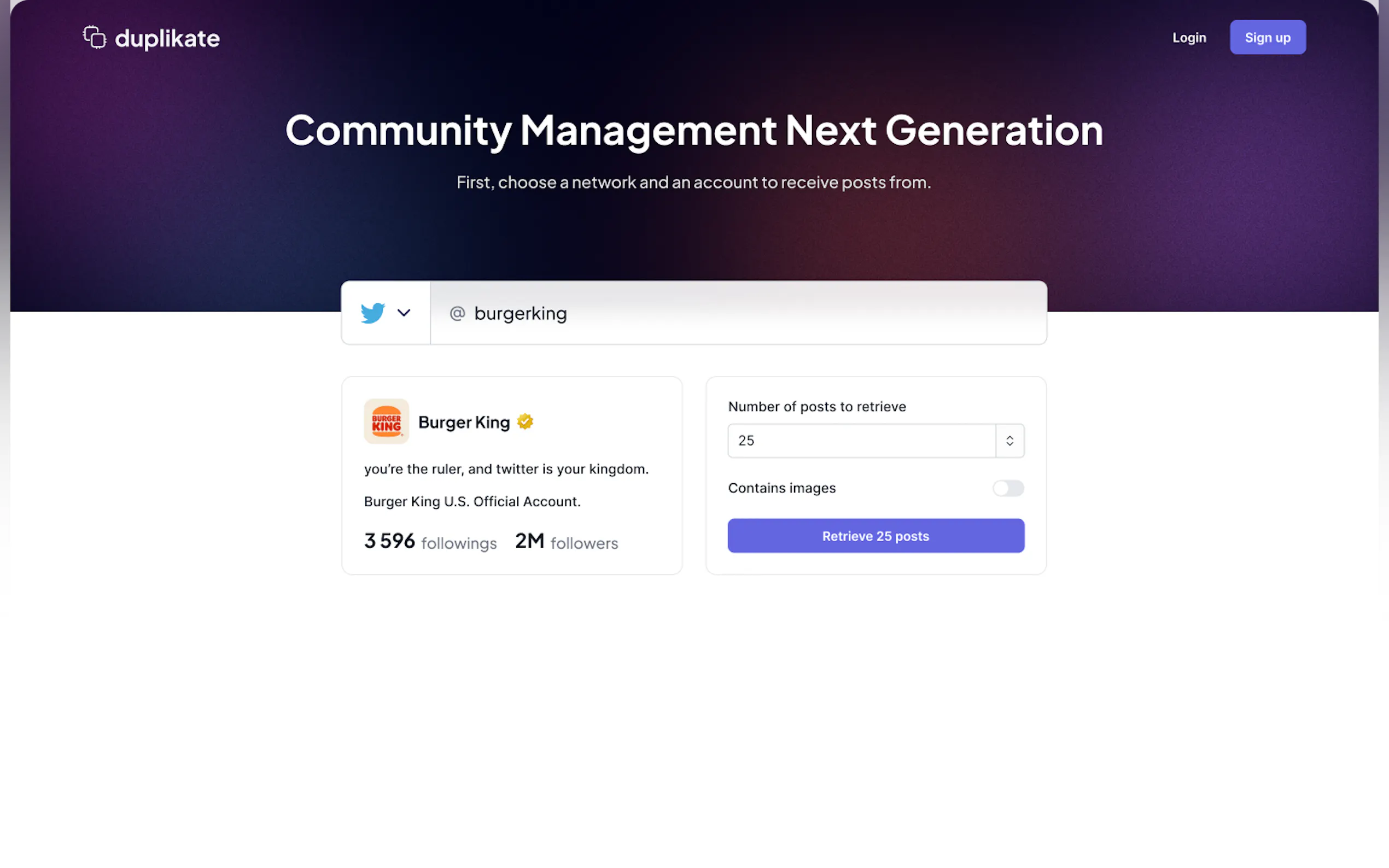Click the Burger King profile avatar
This screenshot has height=868, width=1389.
pos(387,421)
